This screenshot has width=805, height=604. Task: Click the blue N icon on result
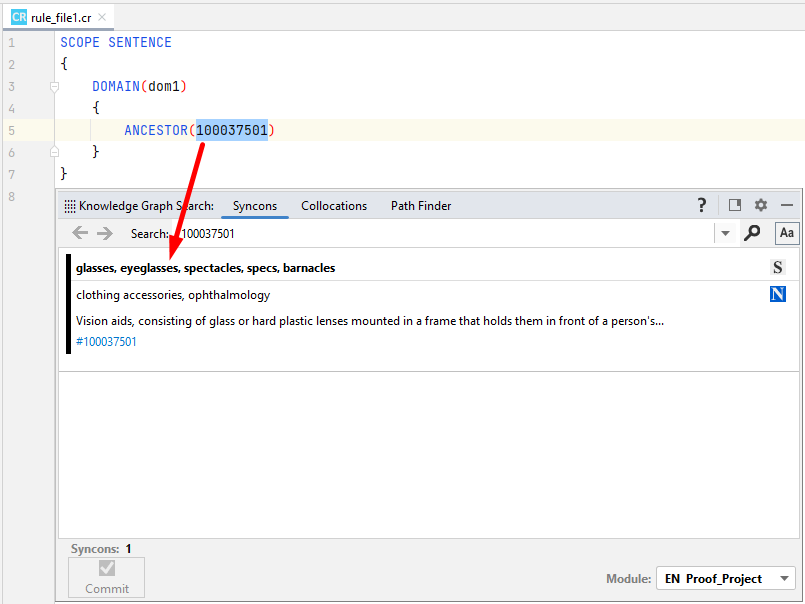[x=778, y=294]
